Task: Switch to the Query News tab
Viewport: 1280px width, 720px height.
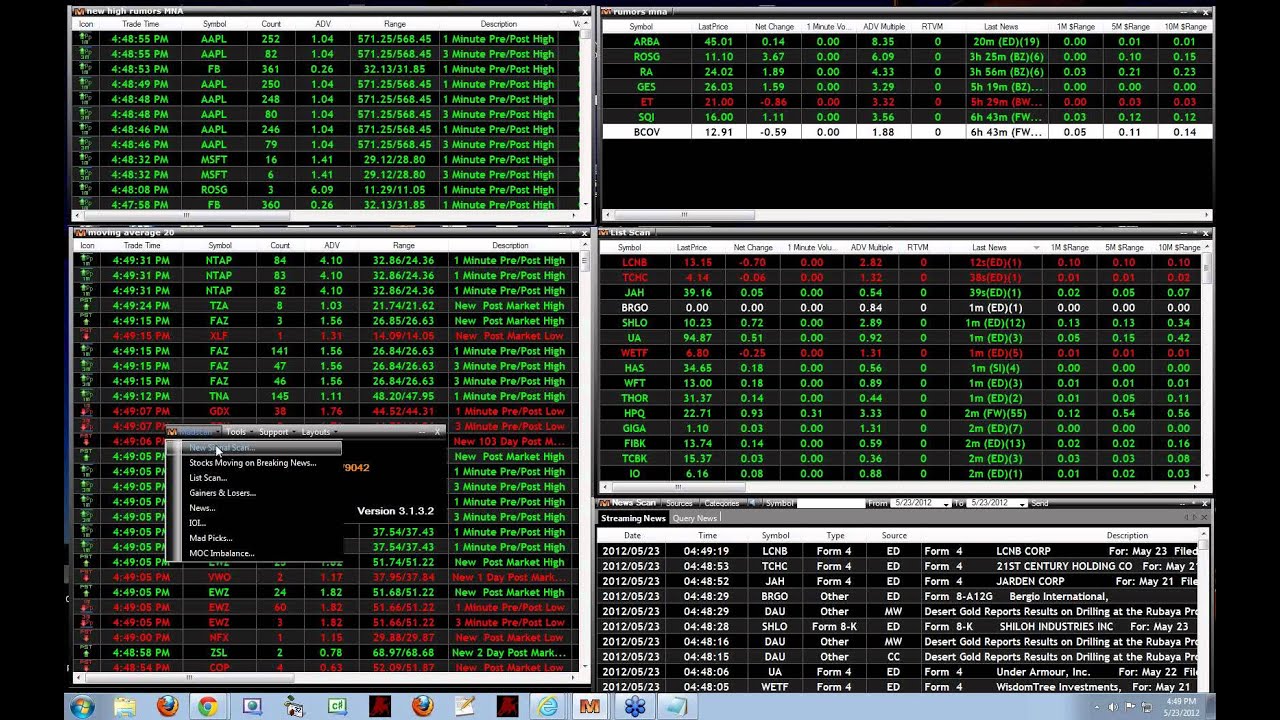Action: pos(695,518)
